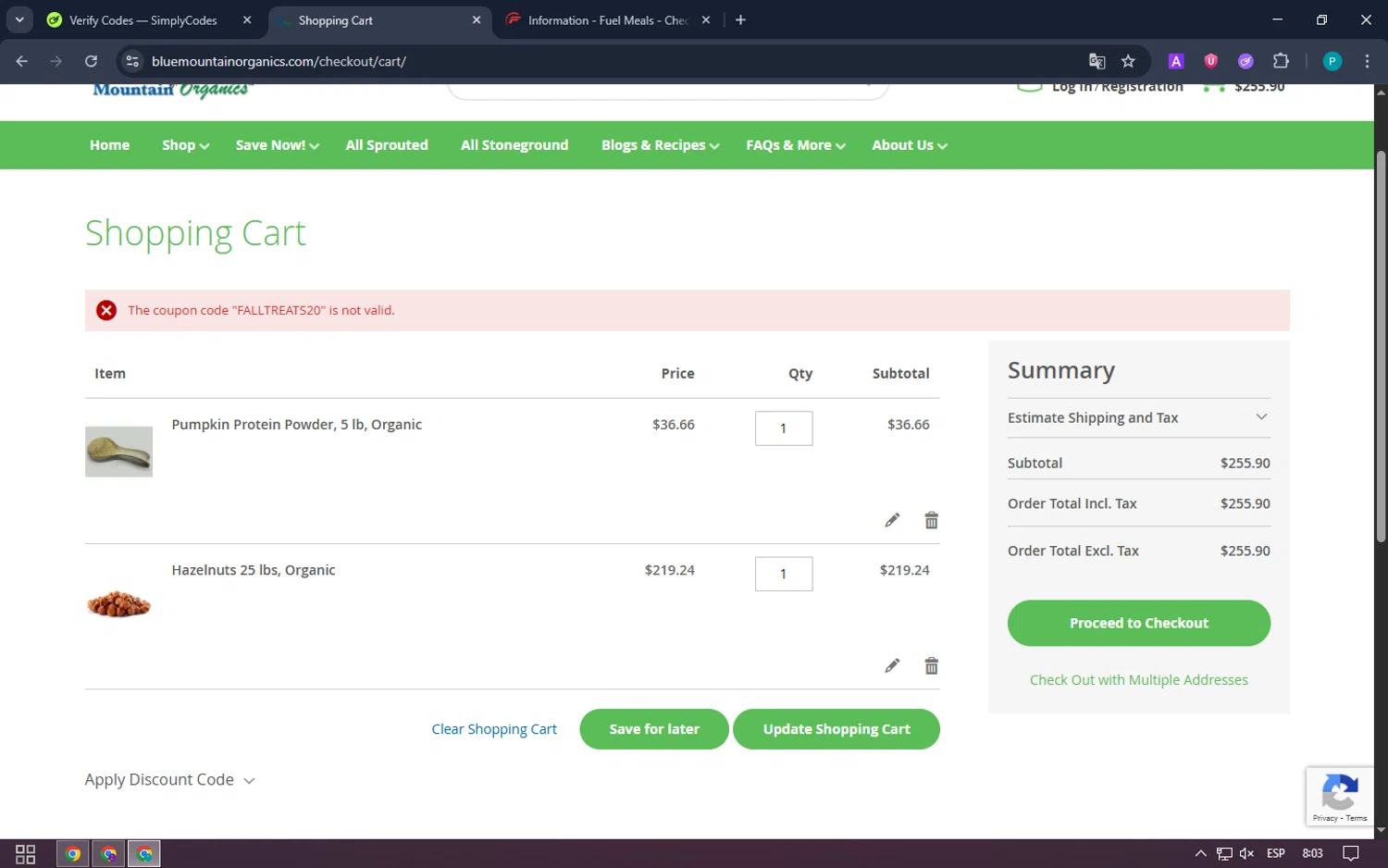
Task: Edit the Pumpkin Protein Powder item with pencil icon
Action: (x=892, y=520)
